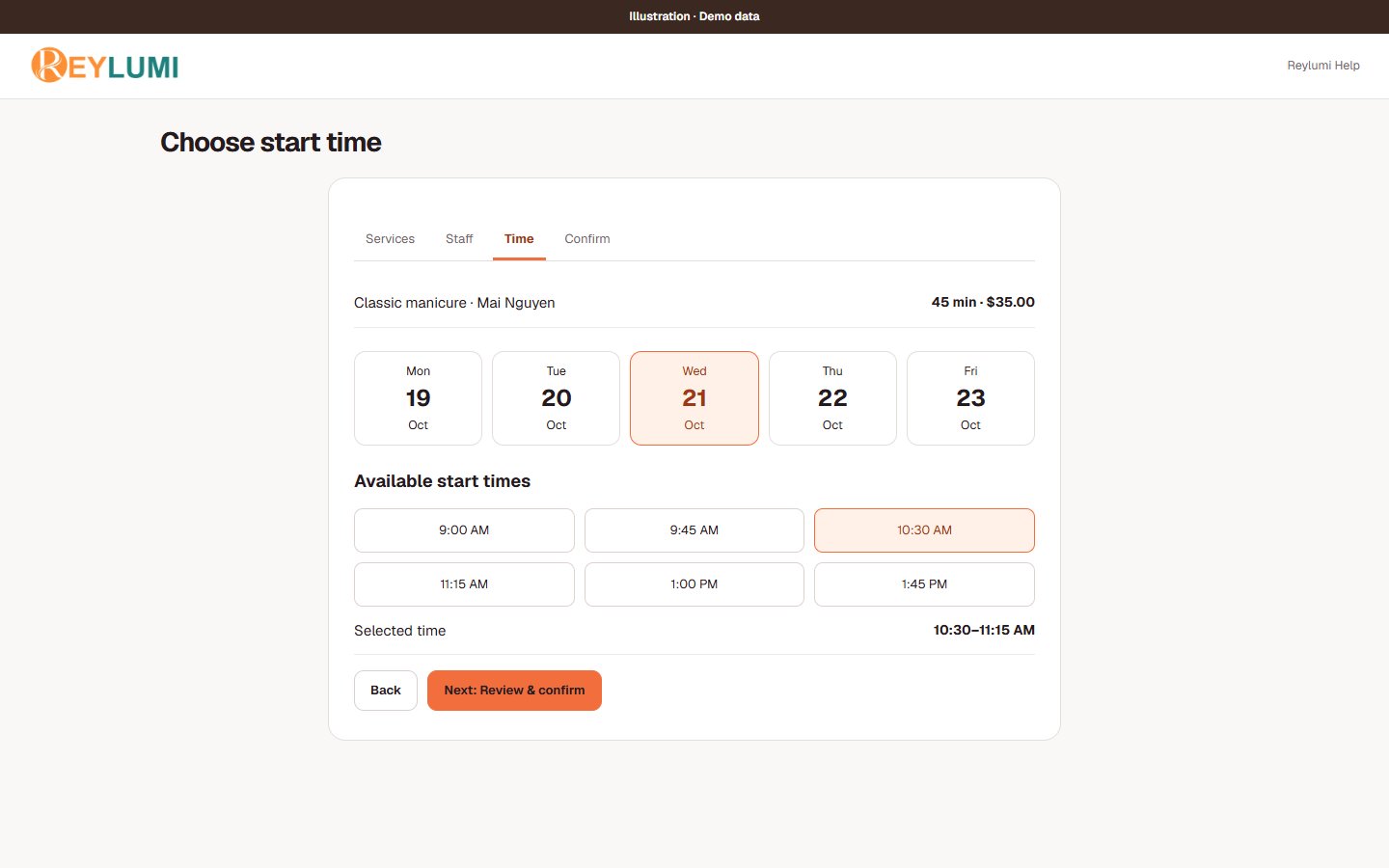Click the Back button
The image size is (1389, 868).
[x=386, y=691]
